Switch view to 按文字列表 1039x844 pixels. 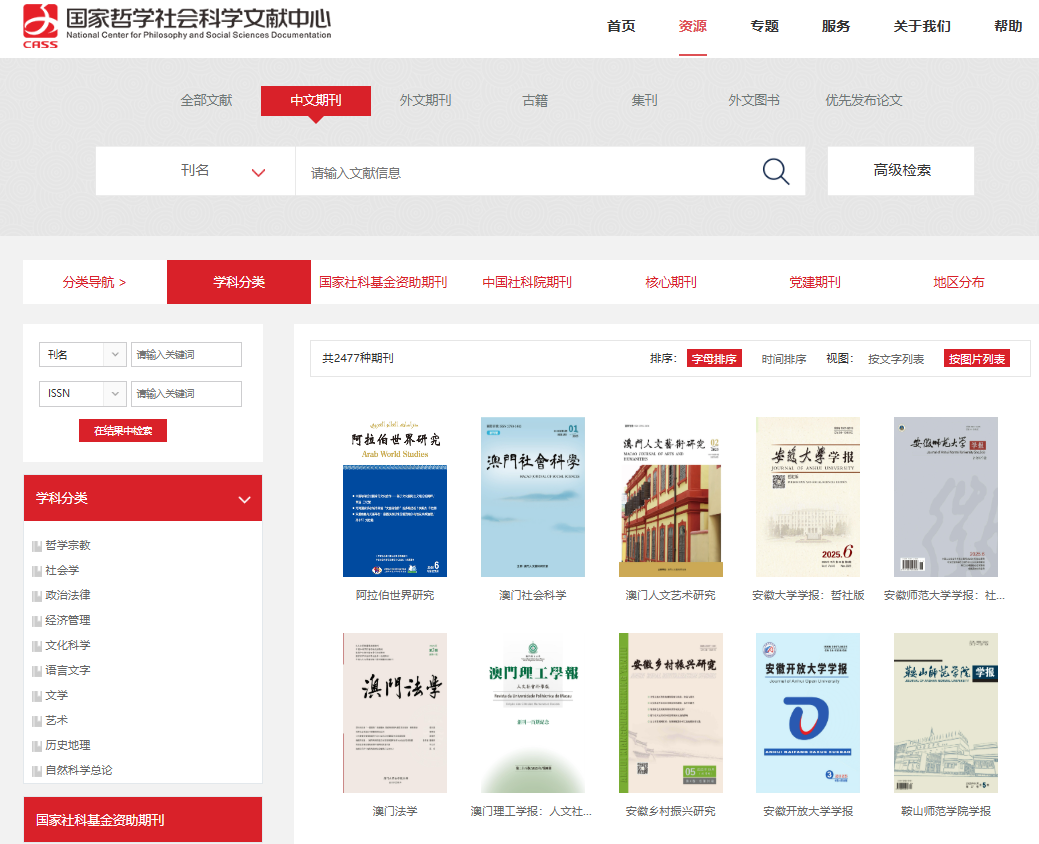(x=895, y=359)
